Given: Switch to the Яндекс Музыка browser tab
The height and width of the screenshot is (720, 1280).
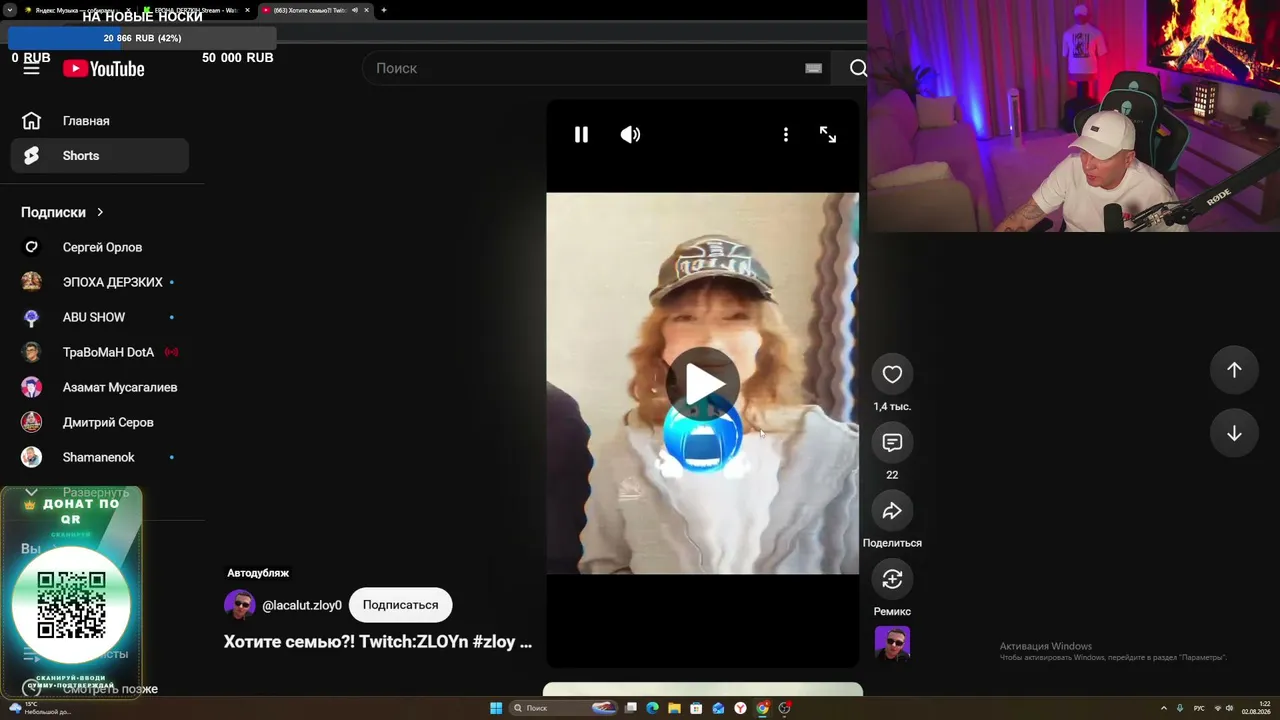Looking at the screenshot, I should click(x=75, y=10).
